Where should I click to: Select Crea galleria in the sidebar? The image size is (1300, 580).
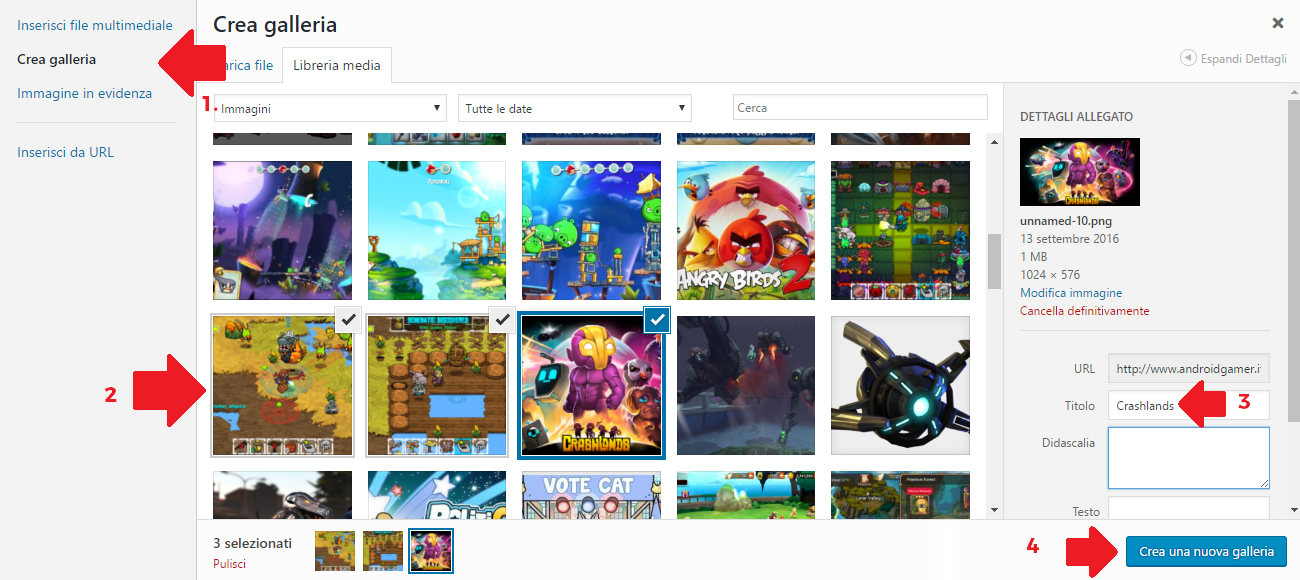pos(57,59)
